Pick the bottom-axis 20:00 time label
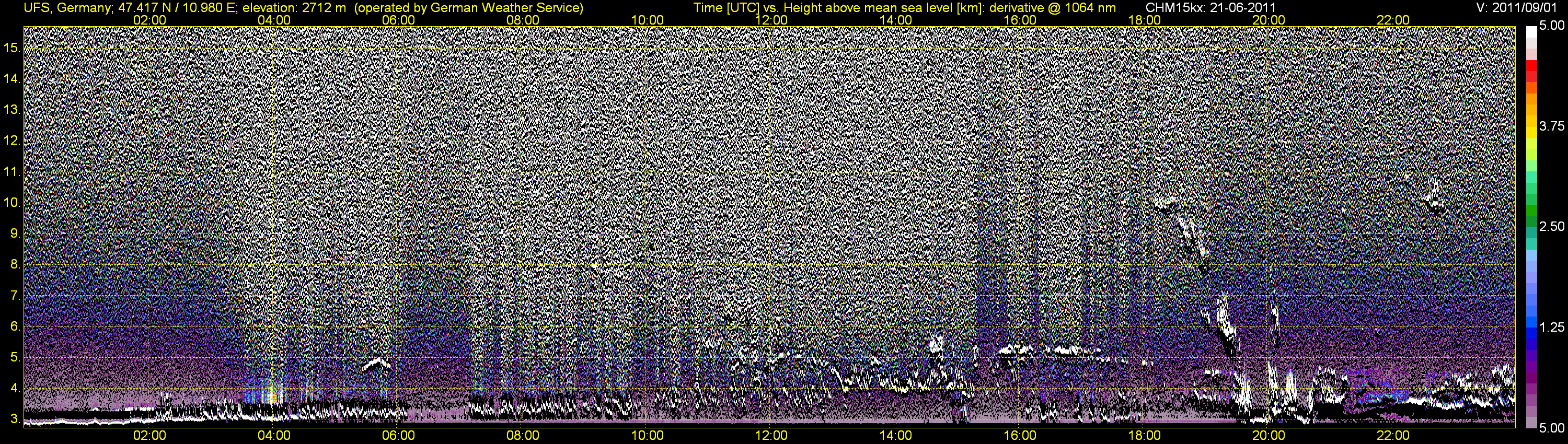1568x444 pixels. click(x=1269, y=436)
